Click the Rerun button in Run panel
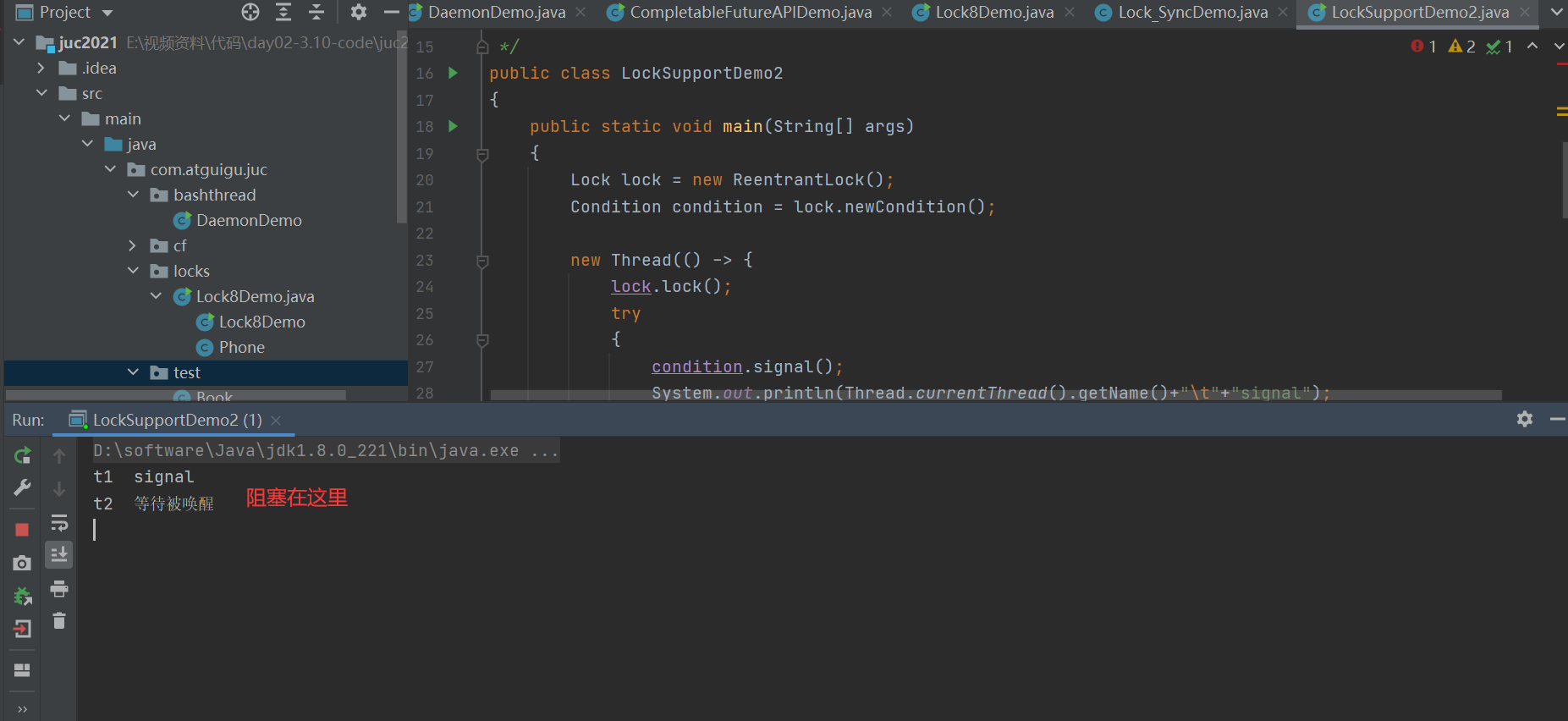This screenshot has height=721, width=1568. (23, 456)
